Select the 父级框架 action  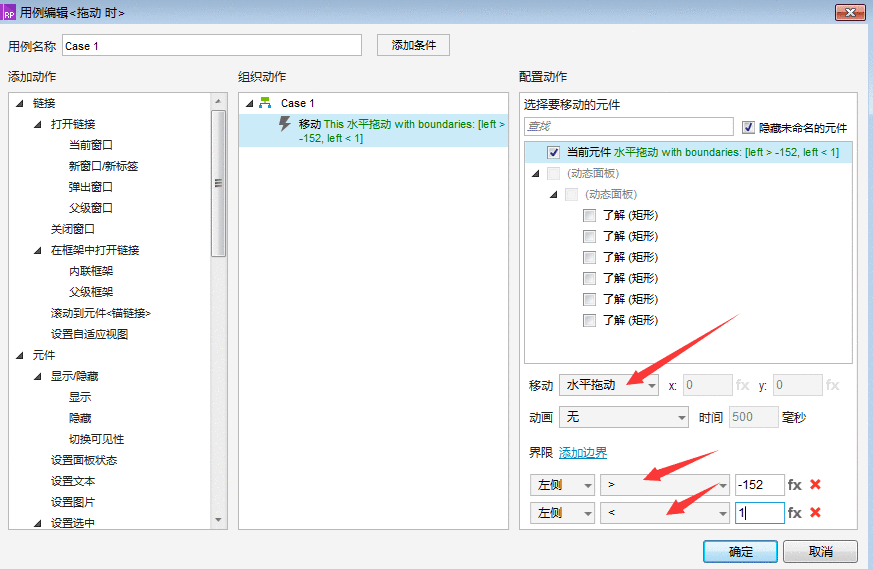[91, 292]
